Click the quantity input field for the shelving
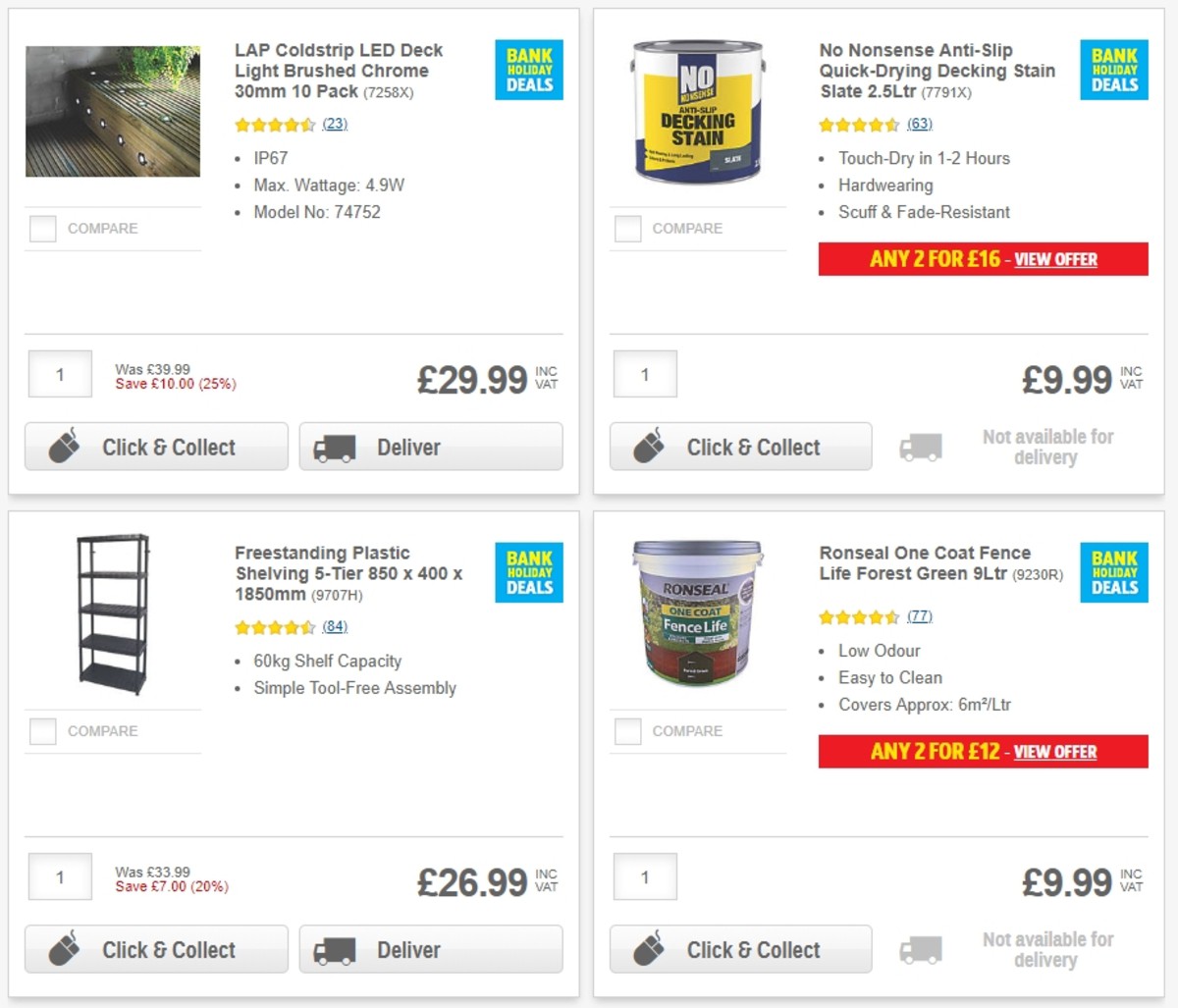This screenshot has width=1178, height=1008. 59,875
